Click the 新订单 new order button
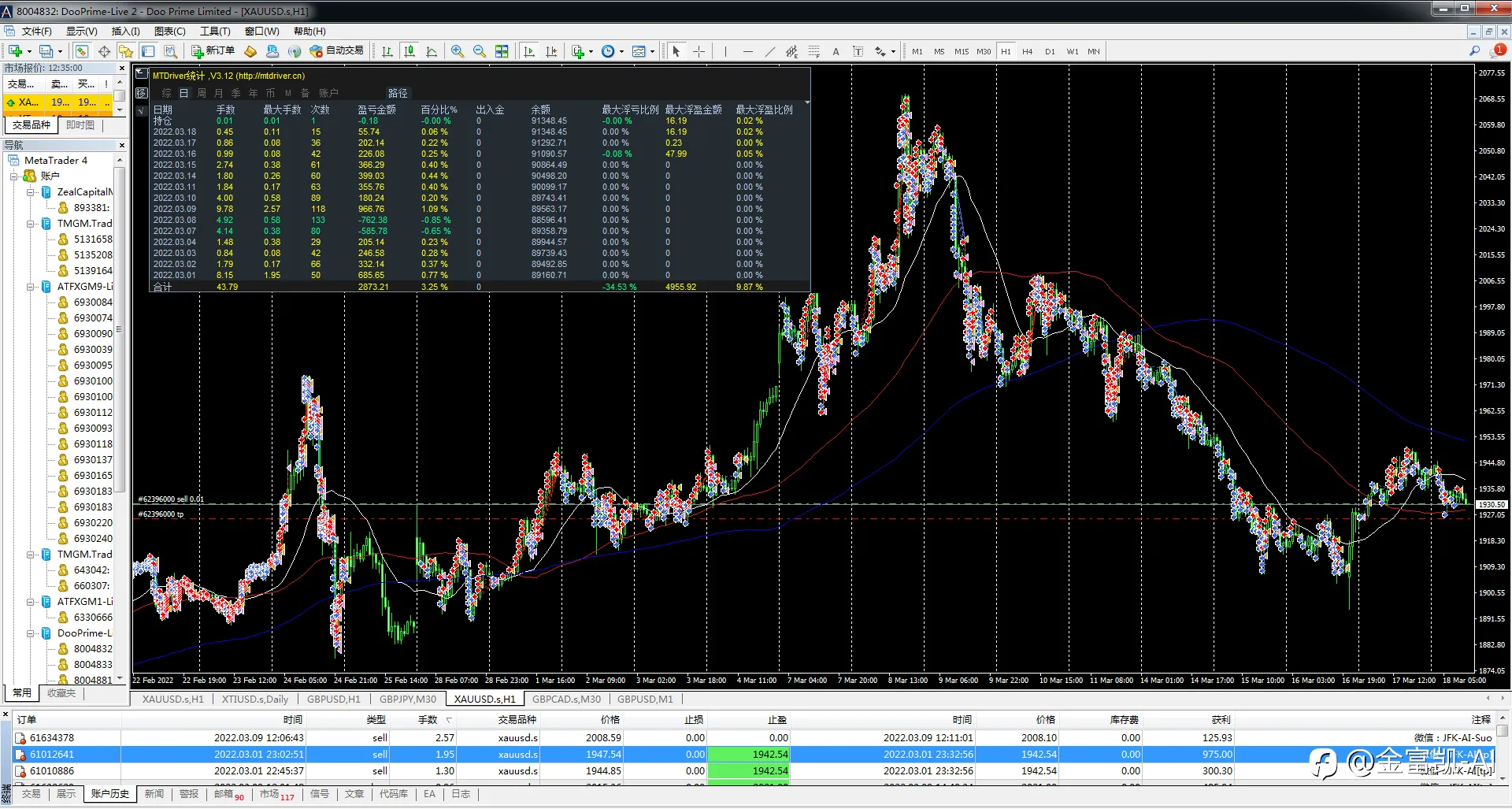The width and height of the screenshot is (1512, 809). tap(213, 51)
